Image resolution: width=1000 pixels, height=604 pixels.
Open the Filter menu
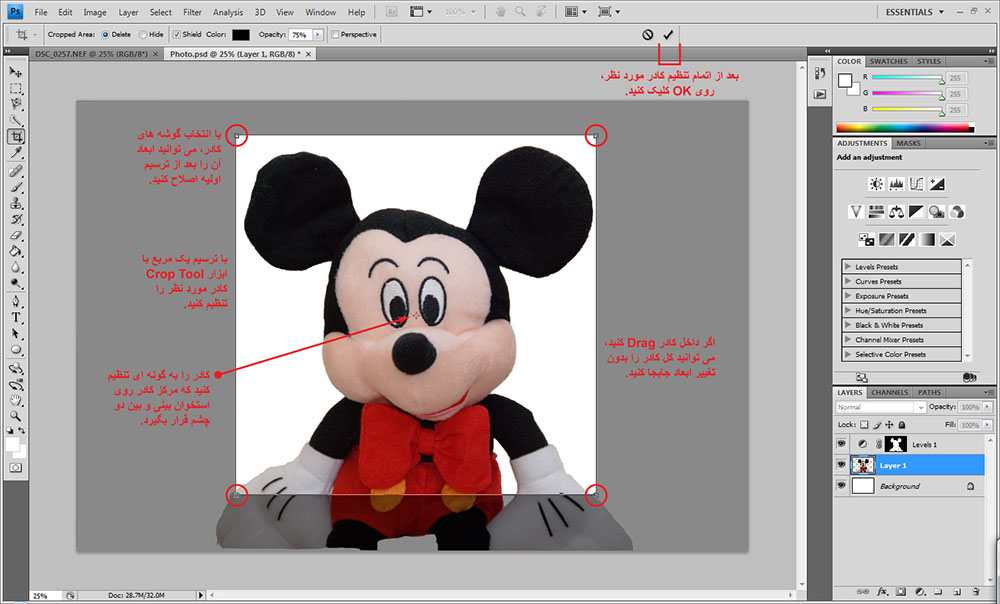192,12
